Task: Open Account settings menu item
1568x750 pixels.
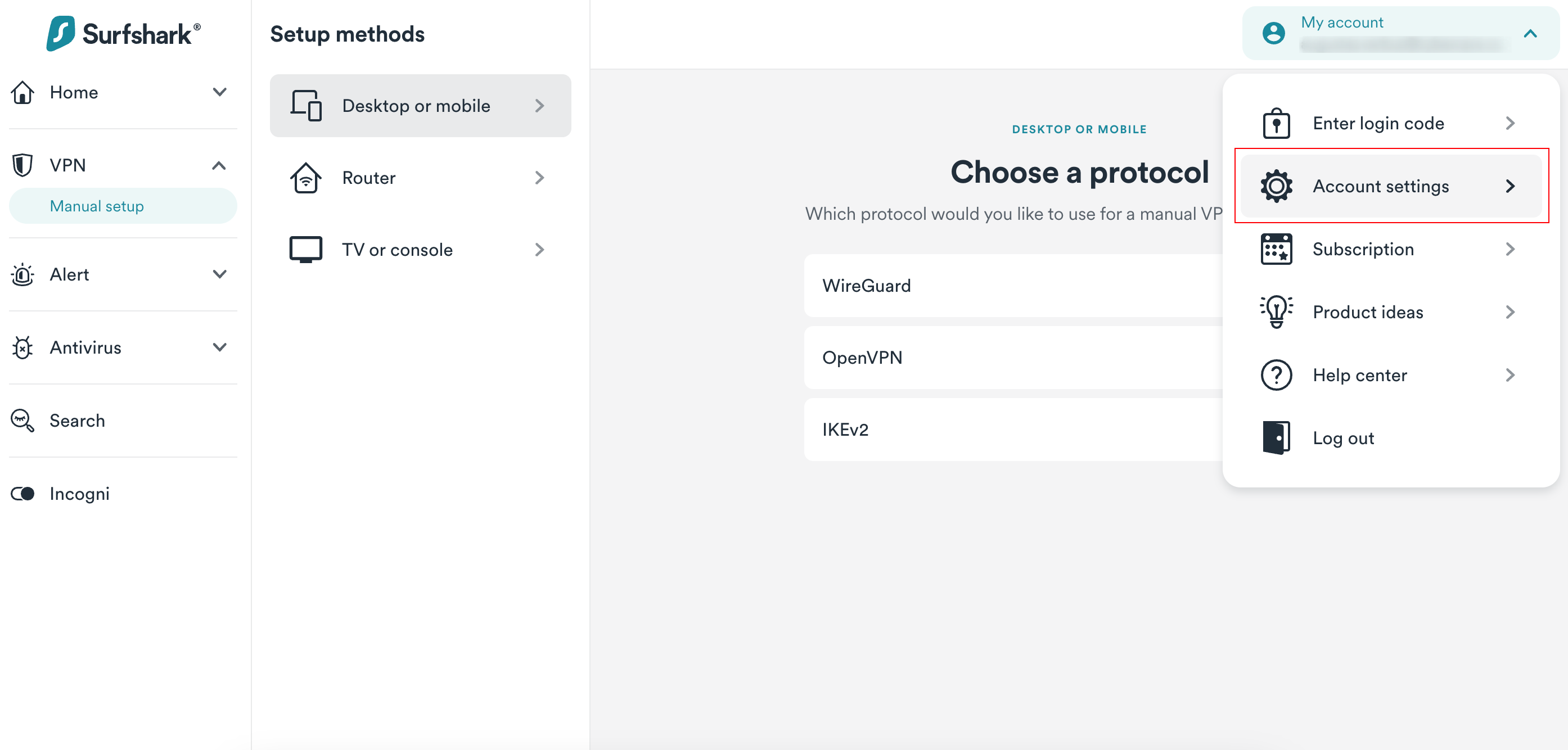Action: tap(1391, 186)
